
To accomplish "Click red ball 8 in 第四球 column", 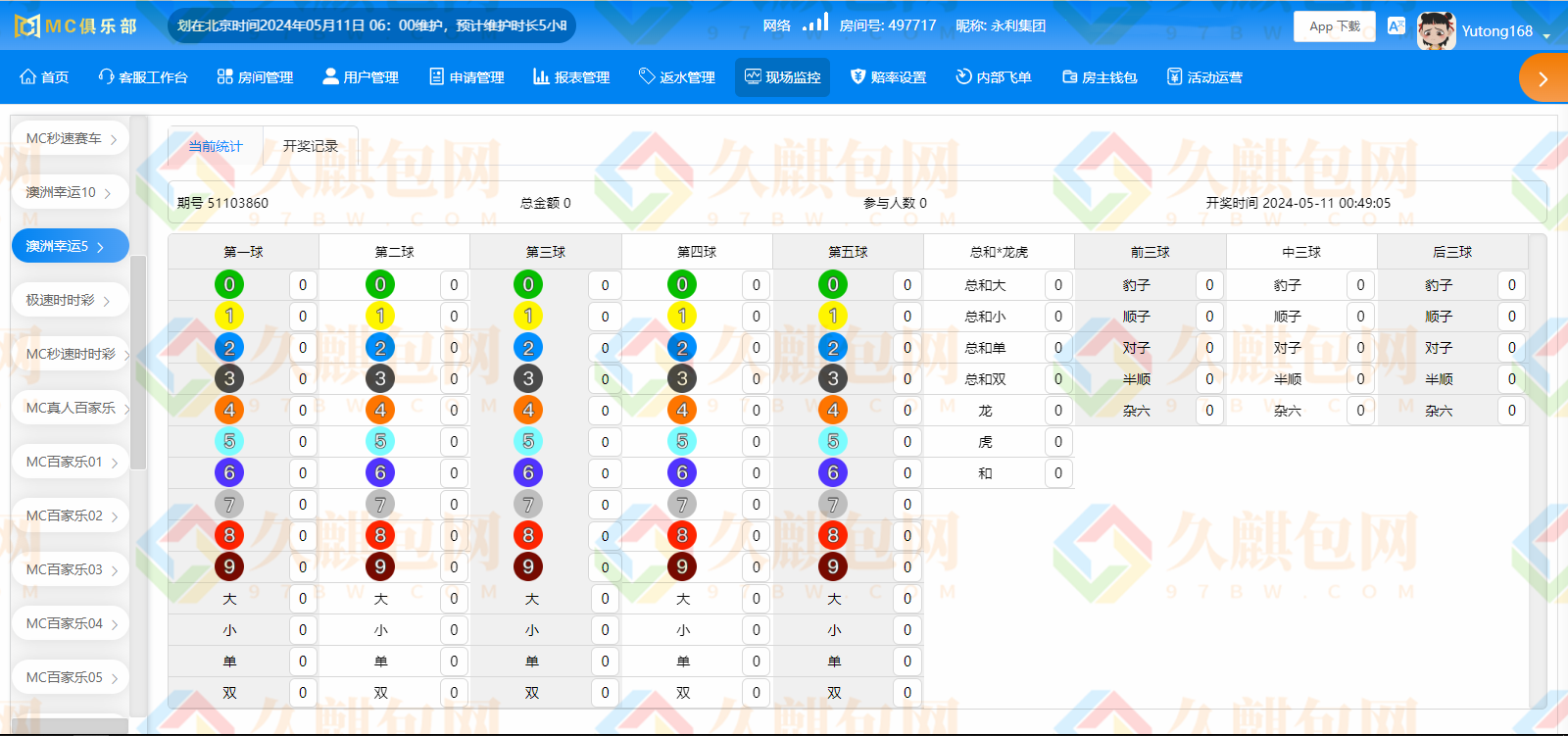I will pyautogui.click(x=682, y=536).
